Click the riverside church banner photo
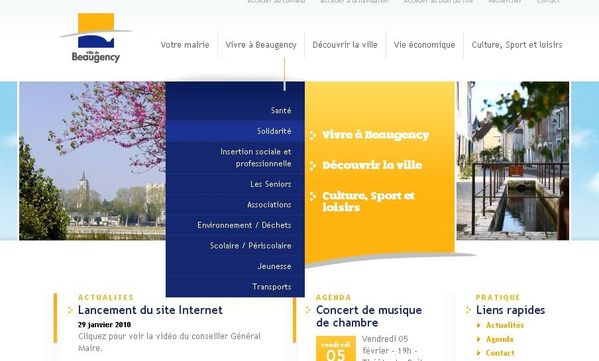599x361 pixels. click(x=92, y=160)
